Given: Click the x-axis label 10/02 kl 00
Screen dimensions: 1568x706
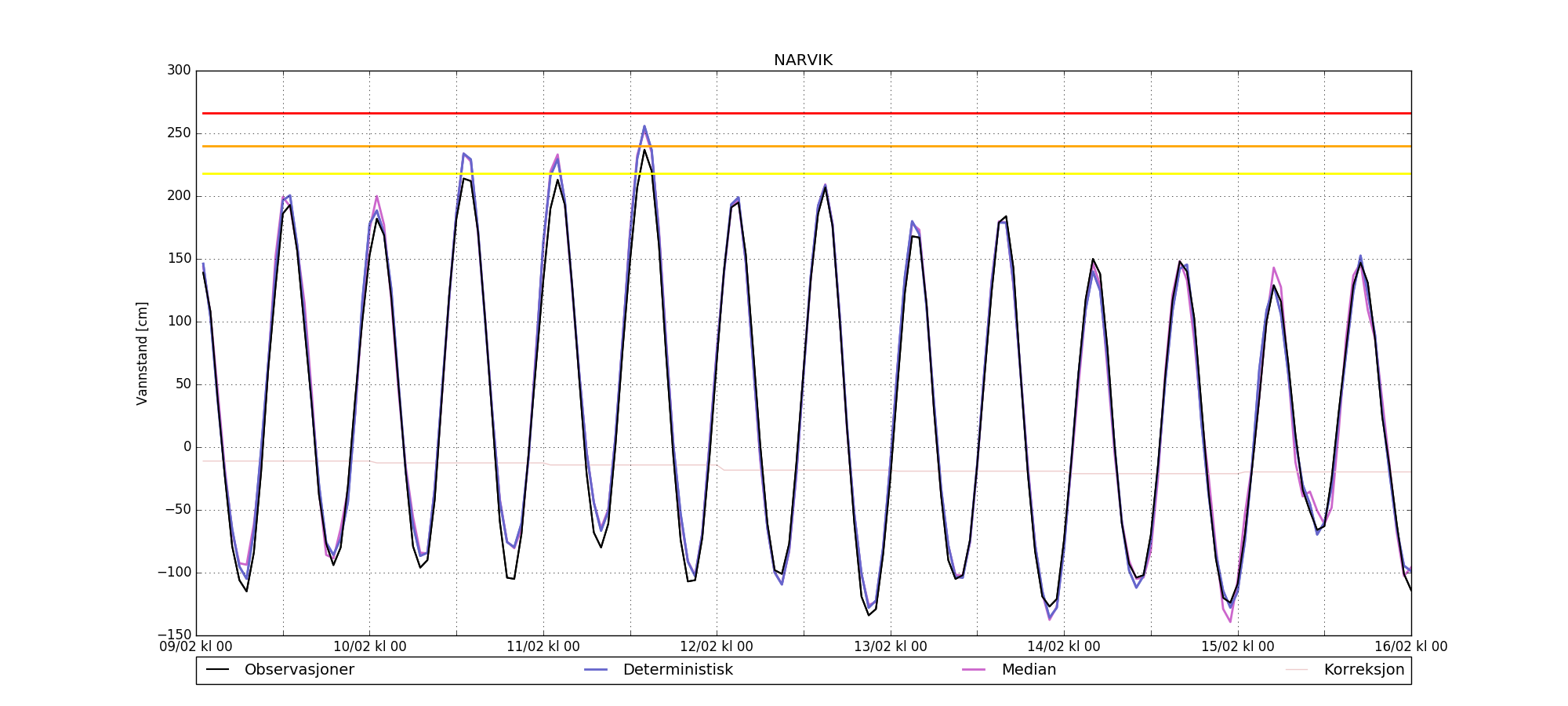Looking at the screenshot, I should tap(370, 647).
